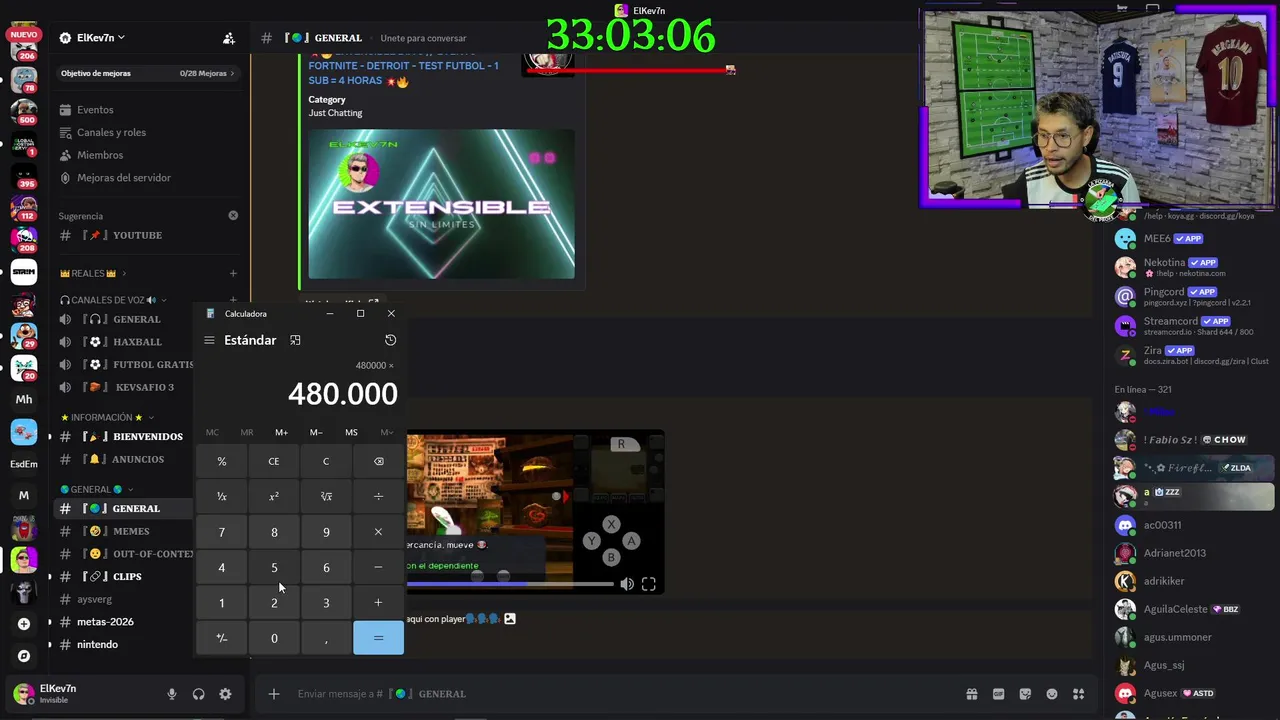The image size is (1280, 720).
Task: Seek in the embedded video progress bar
Action: pyautogui.click(x=510, y=584)
